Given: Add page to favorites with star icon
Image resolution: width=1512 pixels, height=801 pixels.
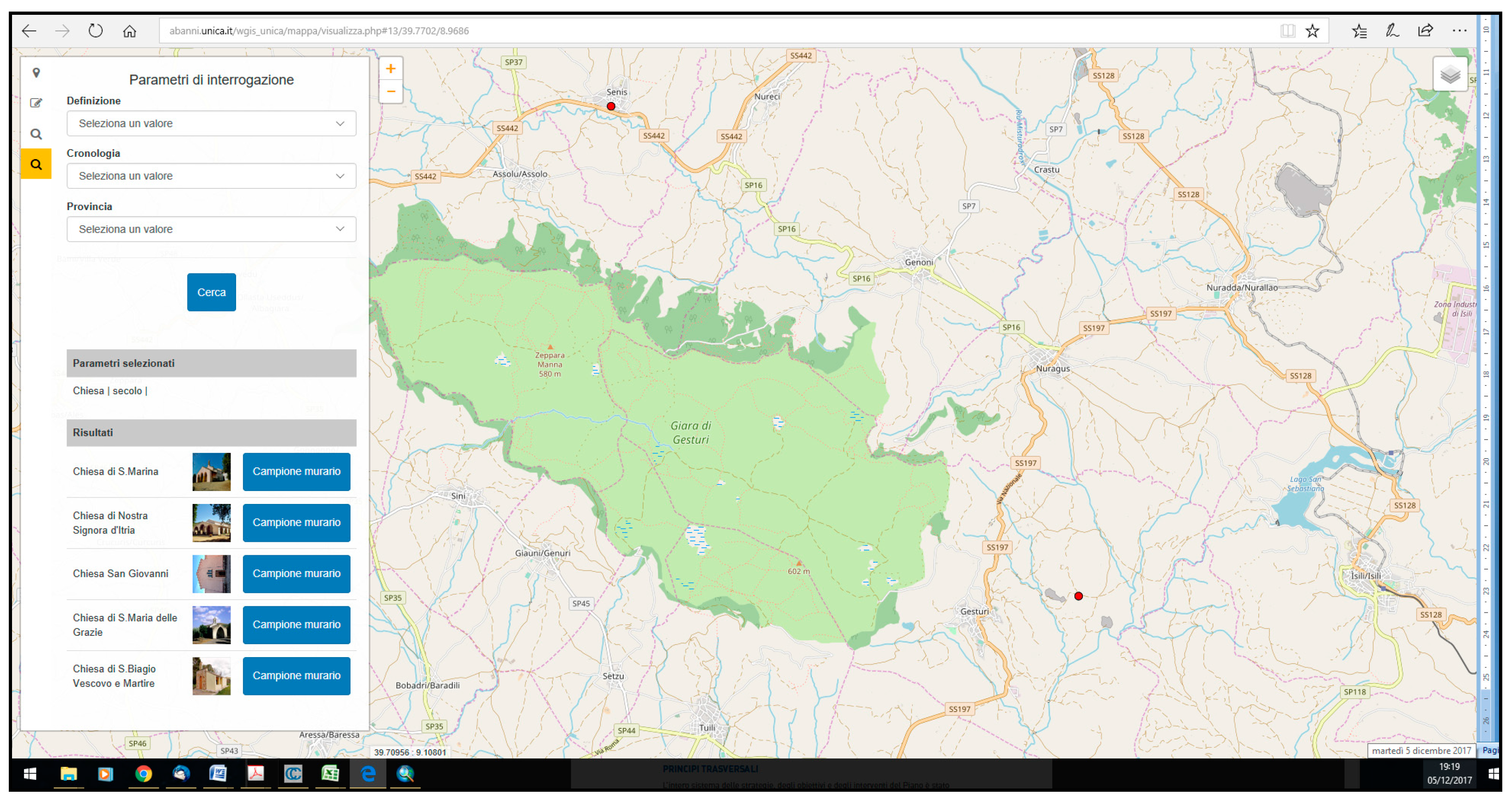Looking at the screenshot, I should [x=1312, y=31].
